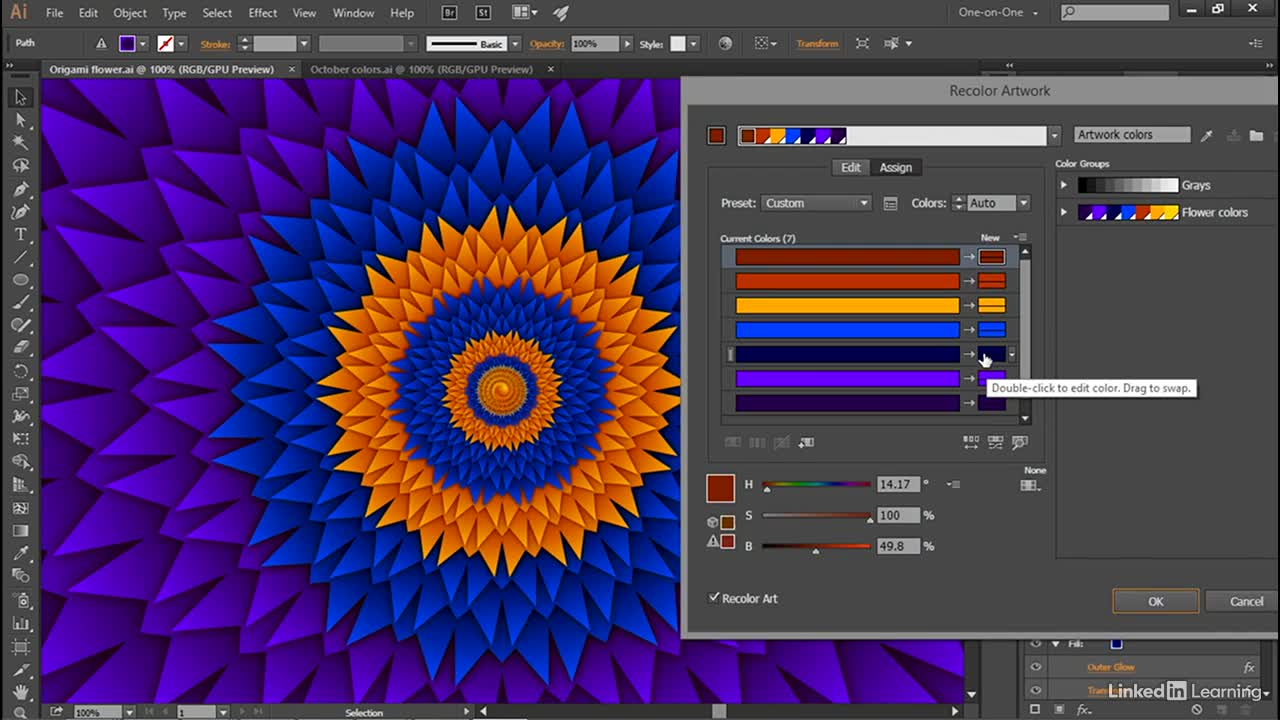The height and width of the screenshot is (720, 1280).
Task: Open the Color Reduction Options icon
Action: 890,203
